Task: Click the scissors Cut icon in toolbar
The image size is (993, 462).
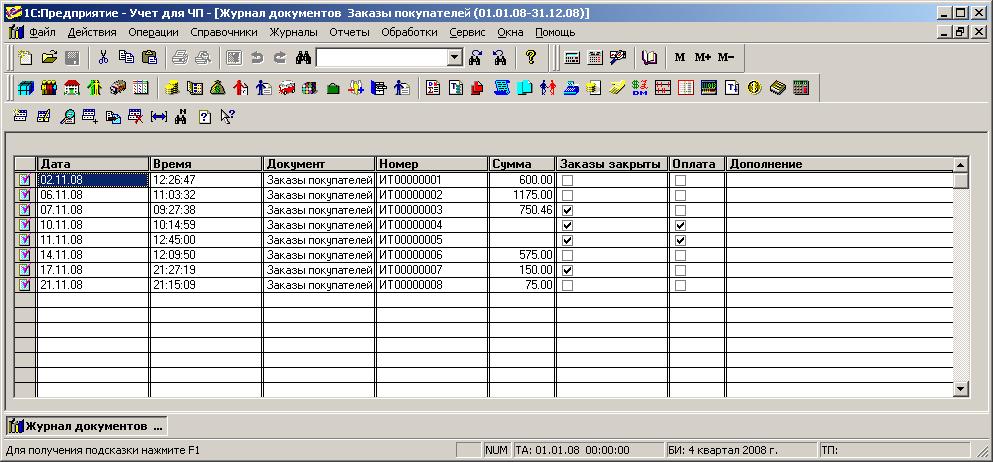Action: tap(103, 58)
